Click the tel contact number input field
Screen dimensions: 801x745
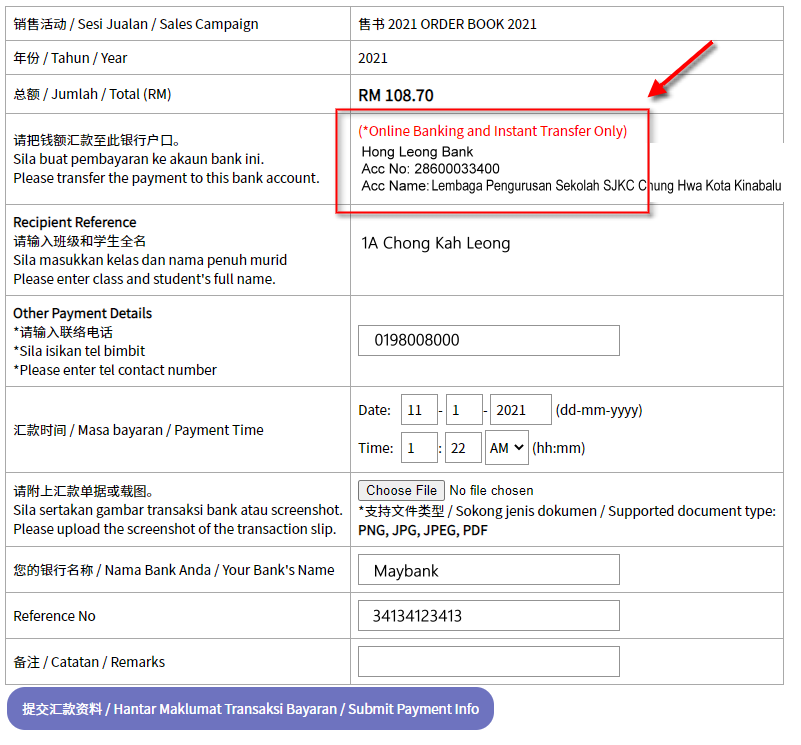click(488, 340)
